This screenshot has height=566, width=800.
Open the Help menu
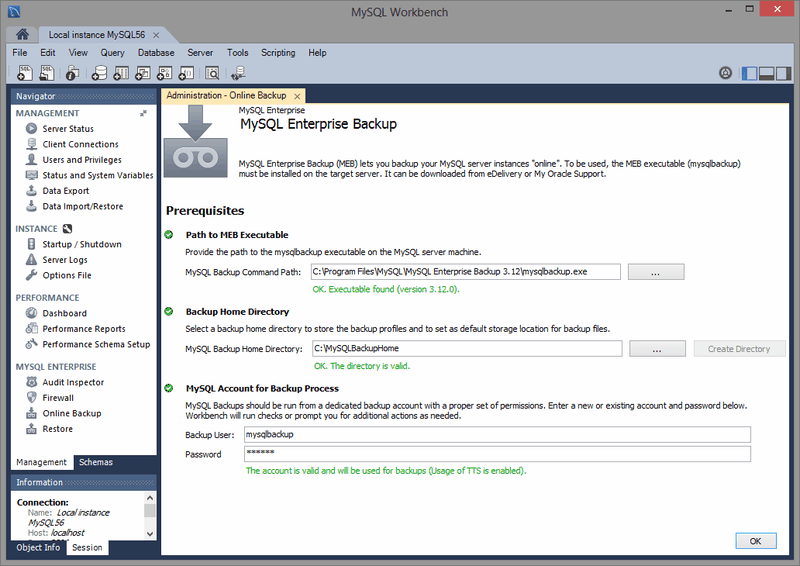coord(317,53)
